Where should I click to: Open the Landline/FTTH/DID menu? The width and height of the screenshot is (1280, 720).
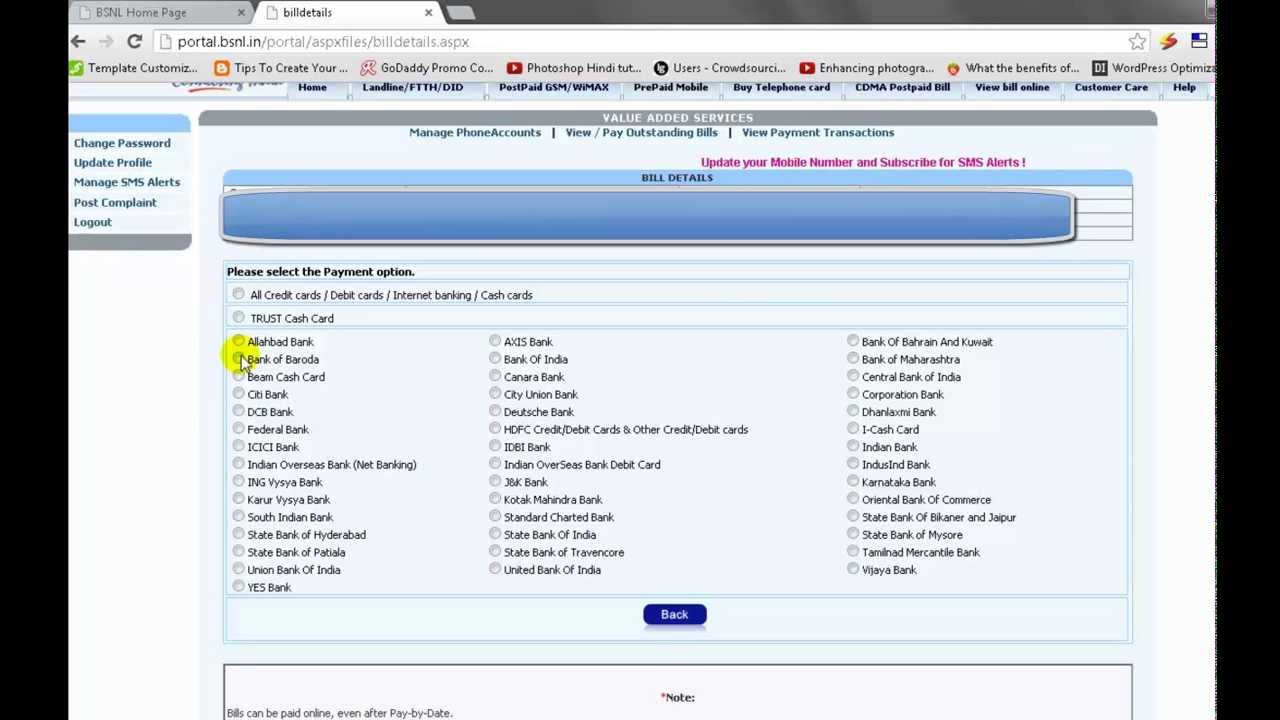[x=413, y=87]
